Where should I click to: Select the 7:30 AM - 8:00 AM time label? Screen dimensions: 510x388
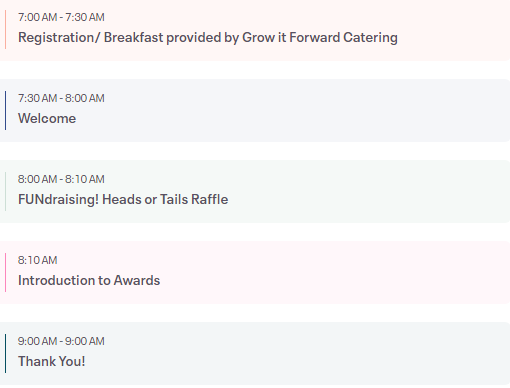(61, 98)
